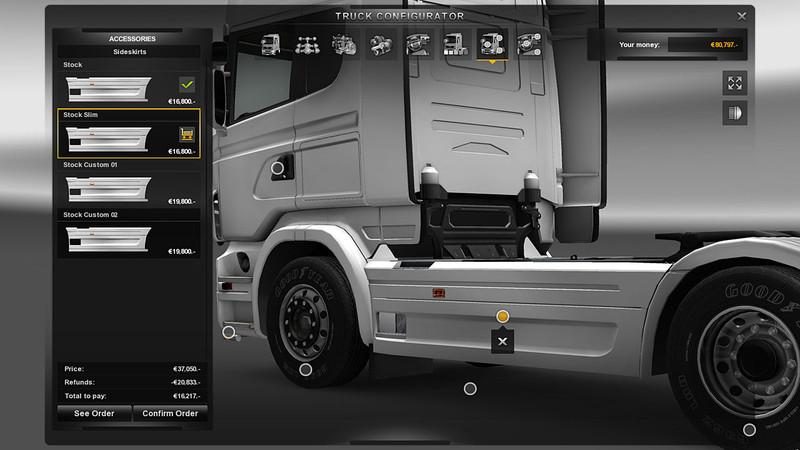Click the fullscreen view icon
800x450 pixels.
(735, 83)
